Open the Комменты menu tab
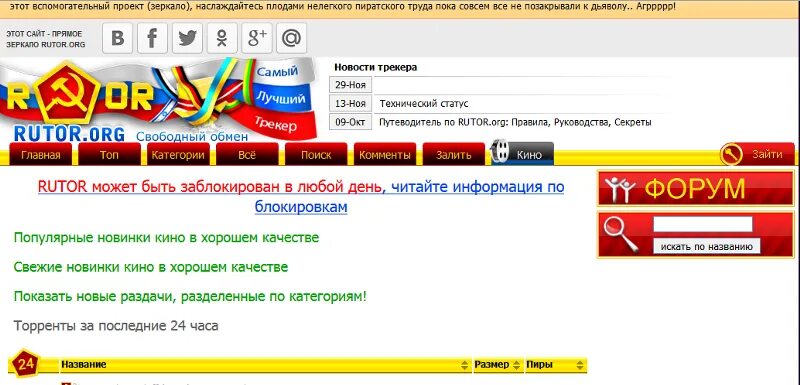This screenshot has height=385, width=800. (385, 155)
